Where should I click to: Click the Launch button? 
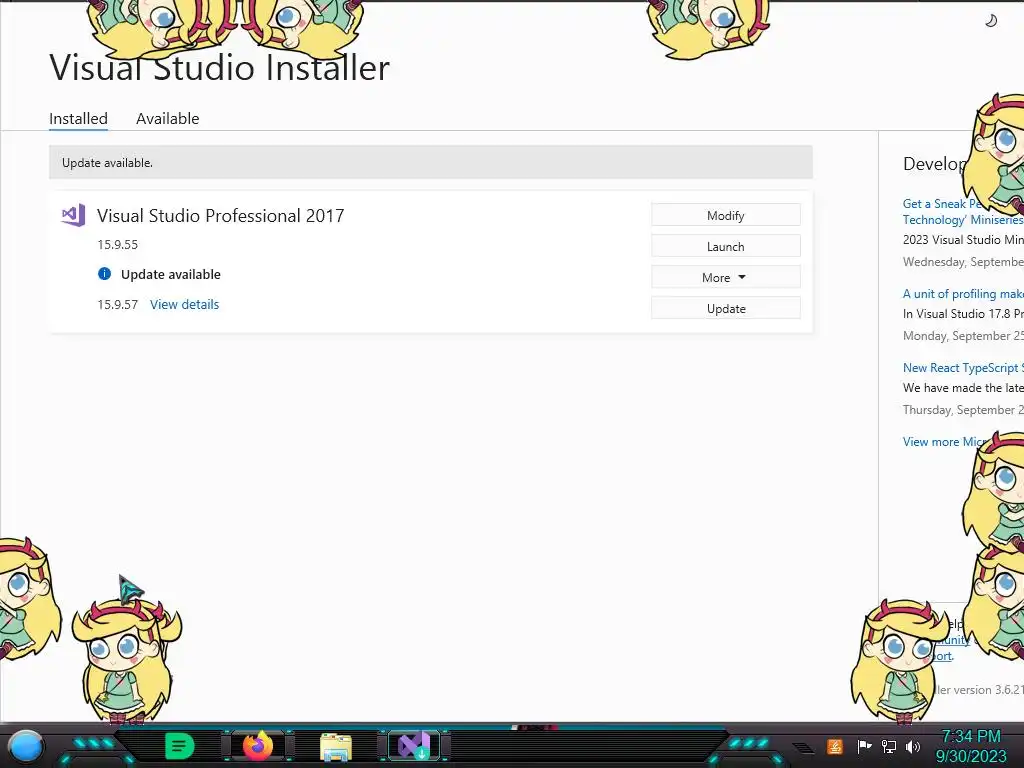[726, 246]
